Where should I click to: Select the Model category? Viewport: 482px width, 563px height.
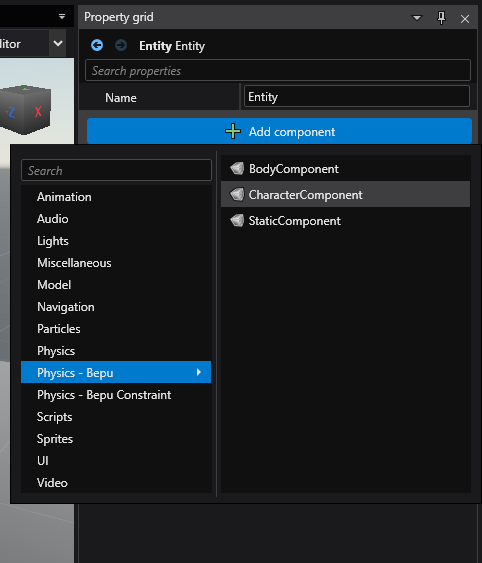[x=116, y=285]
